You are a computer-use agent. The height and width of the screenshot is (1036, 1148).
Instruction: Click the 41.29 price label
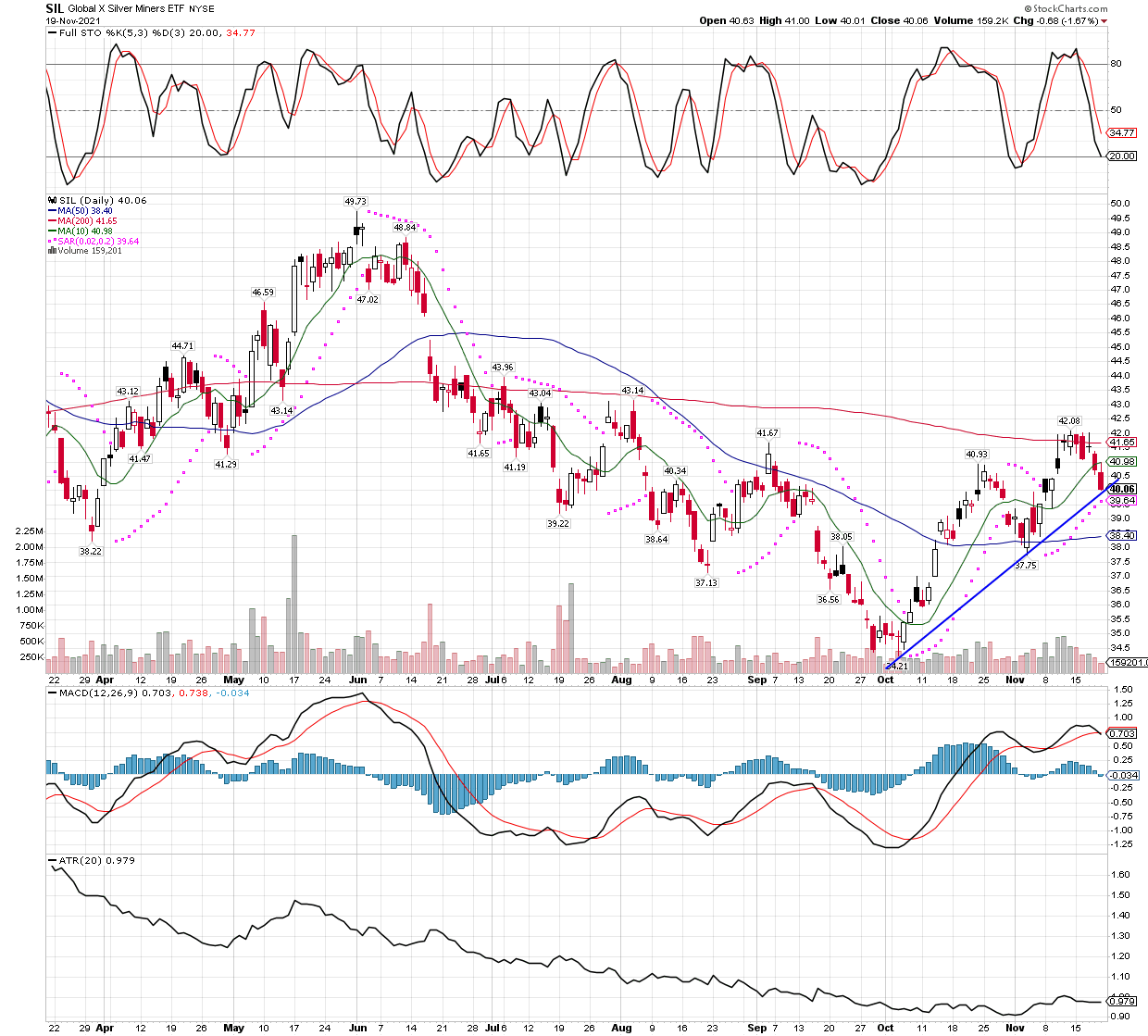[226, 465]
